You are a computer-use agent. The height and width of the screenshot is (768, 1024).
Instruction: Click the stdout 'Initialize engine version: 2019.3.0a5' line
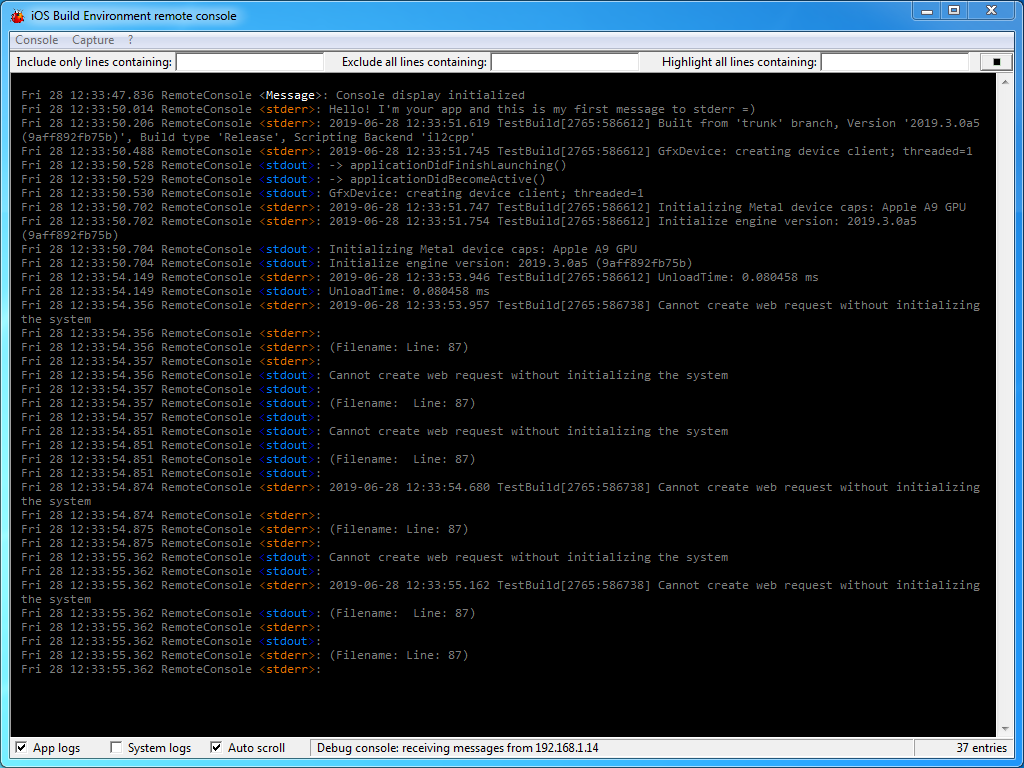tap(357, 263)
